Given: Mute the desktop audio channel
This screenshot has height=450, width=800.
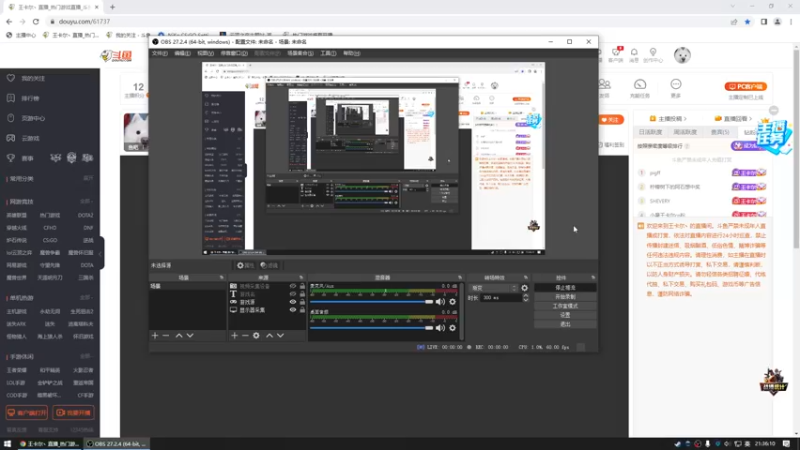Looking at the screenshot, I should tap(440, 328).
